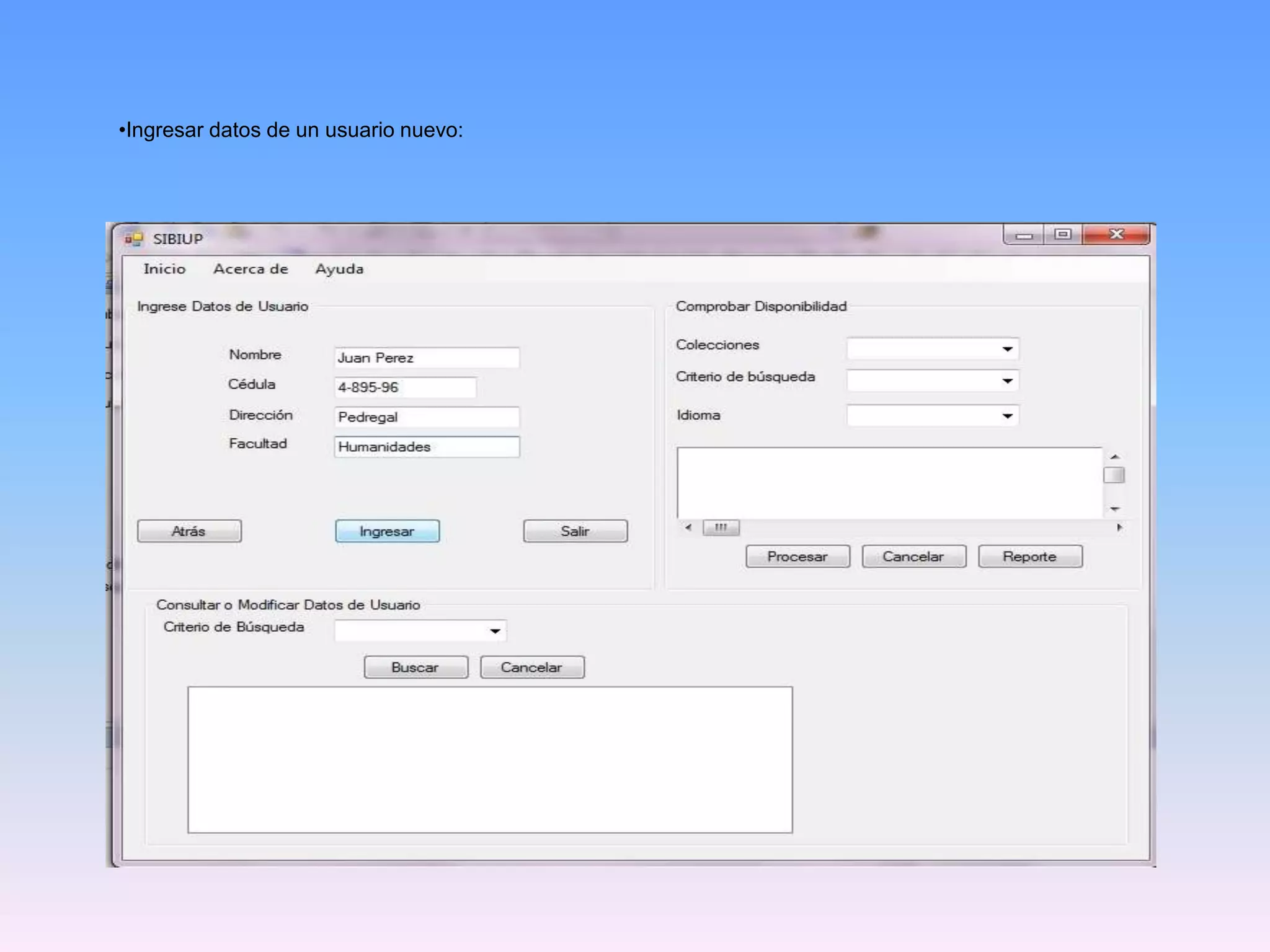Click the horizontal scroll right arrow

point(1119,527)
